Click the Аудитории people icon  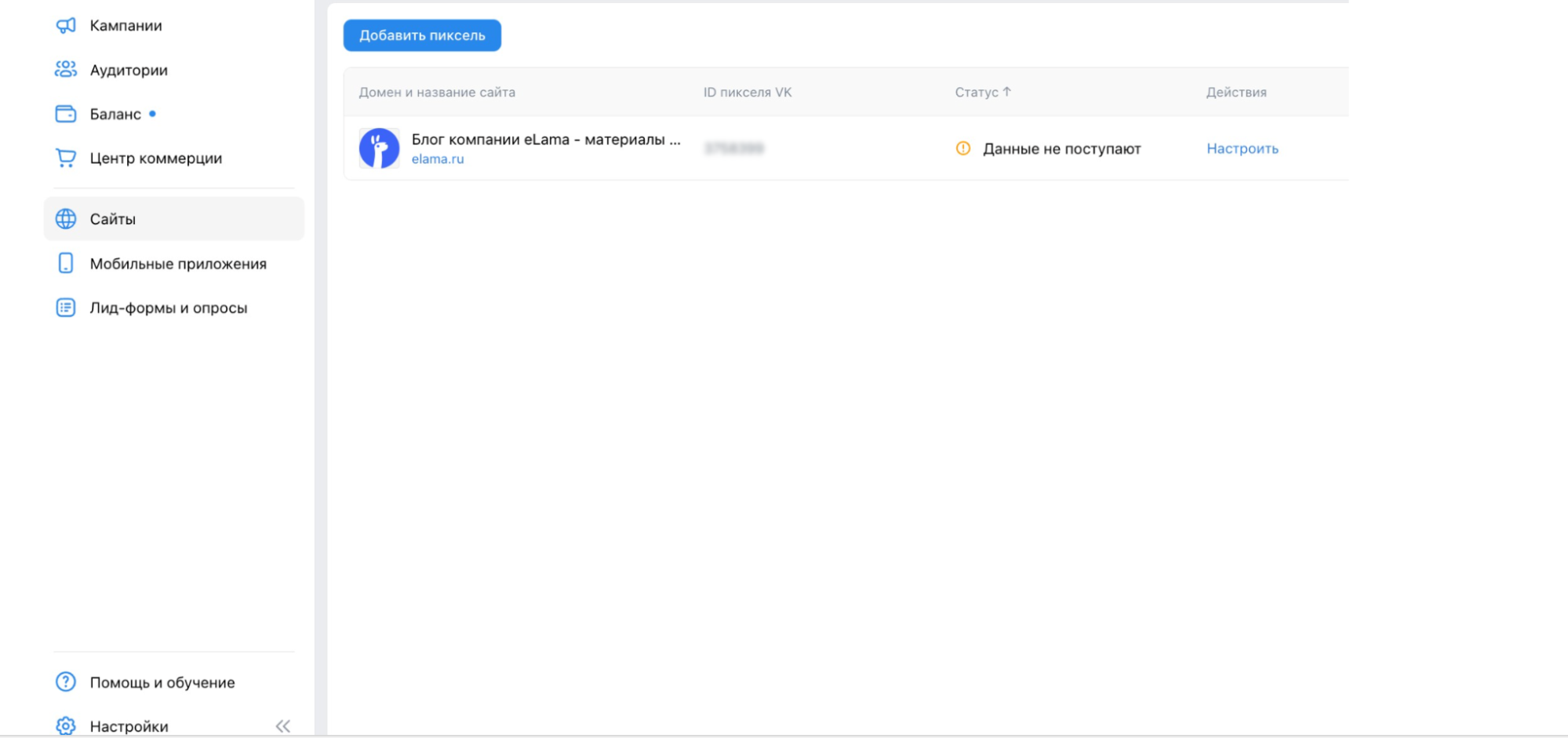[66, 69]
